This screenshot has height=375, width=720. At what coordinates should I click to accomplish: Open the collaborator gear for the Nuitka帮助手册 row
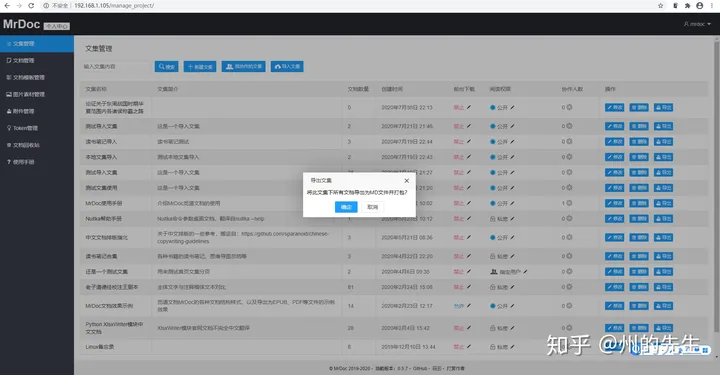click(x=569, y=218)
